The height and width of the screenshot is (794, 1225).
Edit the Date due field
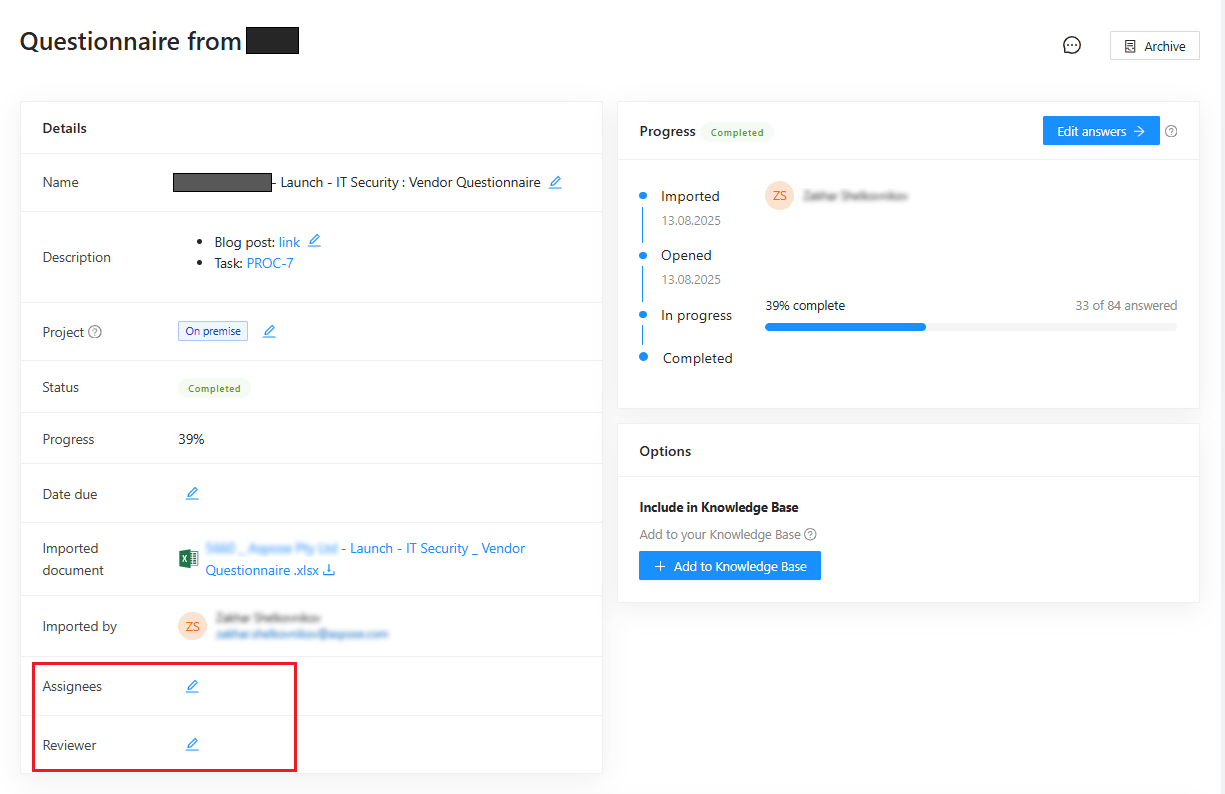click(x=192, y=493)
